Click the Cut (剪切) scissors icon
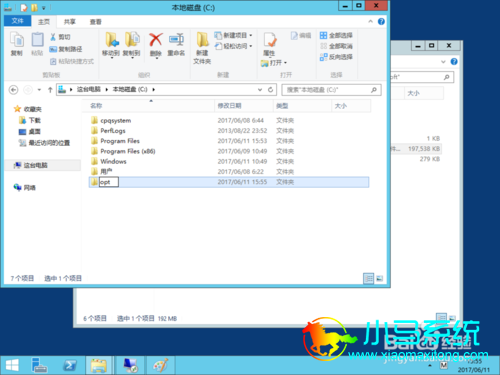Screen dimensions: 500x375 coord(53,37)
